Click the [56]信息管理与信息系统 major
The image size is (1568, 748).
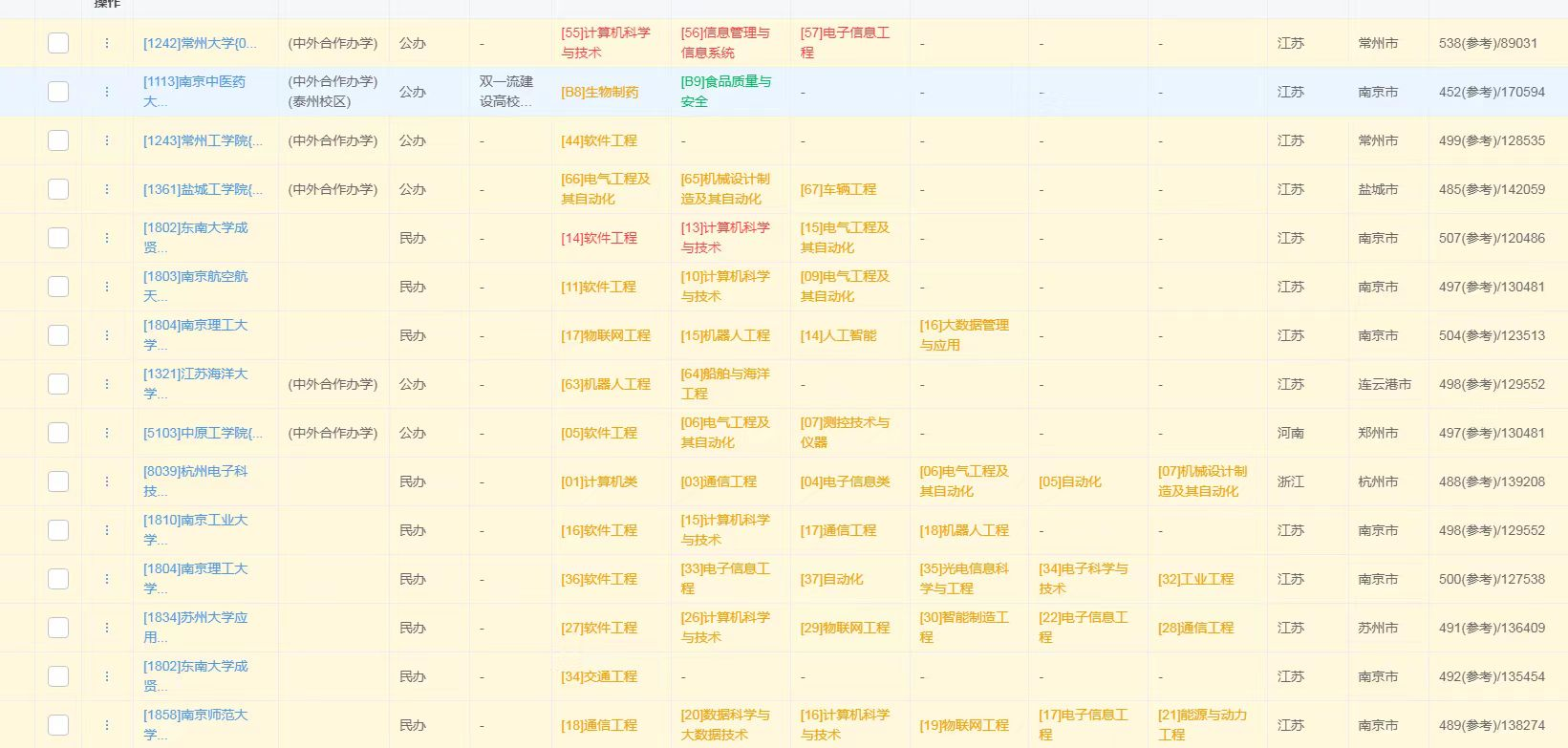click(x=725, y=43)
